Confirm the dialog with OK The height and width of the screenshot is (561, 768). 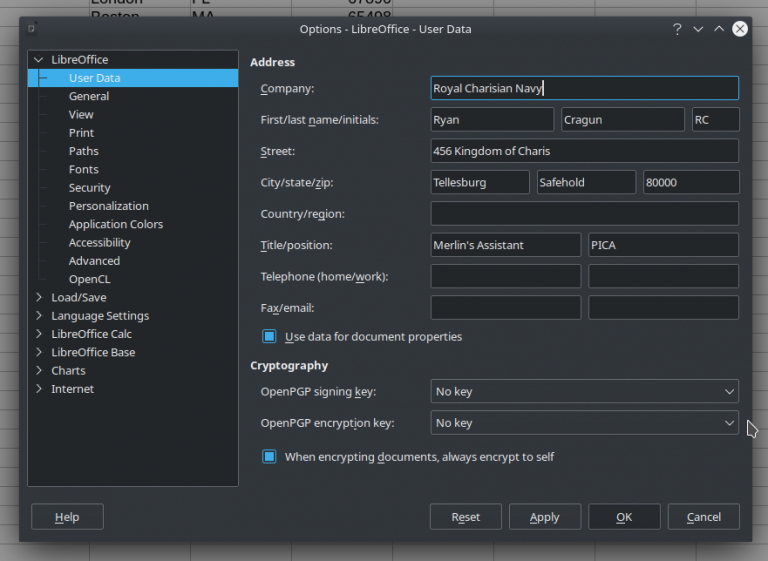[x=624, y=517]
